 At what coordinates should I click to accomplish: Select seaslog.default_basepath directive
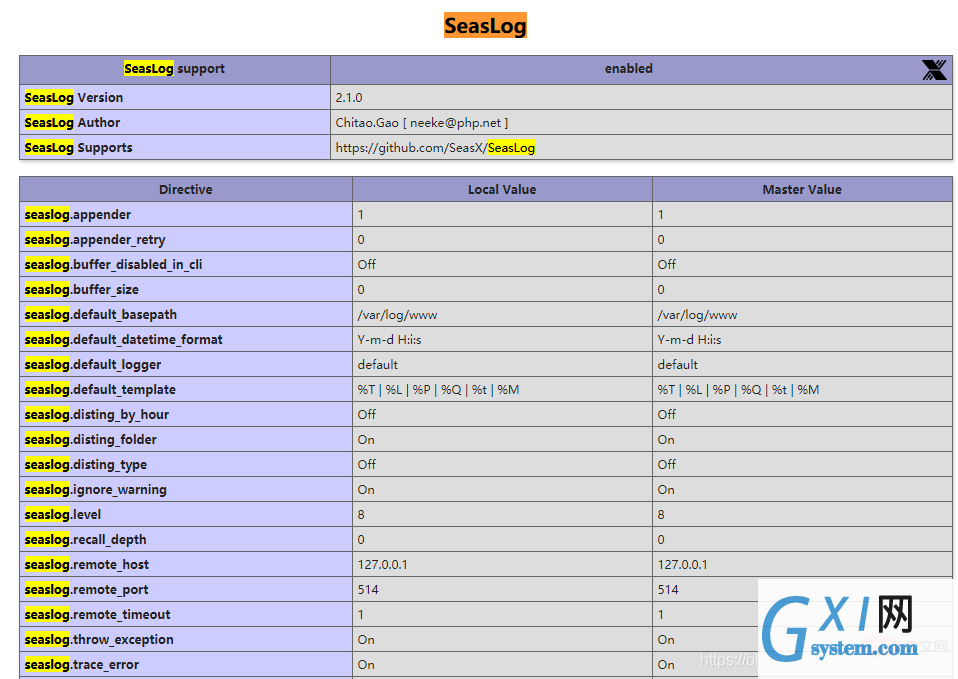(101, 315)
